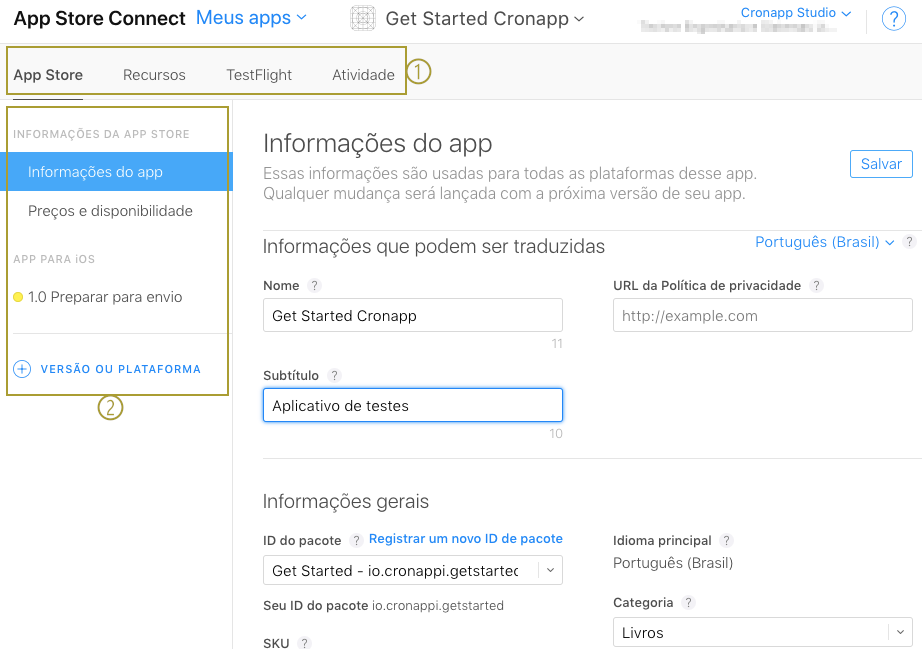Click Registrar um novo ID de pacote link

pyautogui.click(x=466, y=539)
